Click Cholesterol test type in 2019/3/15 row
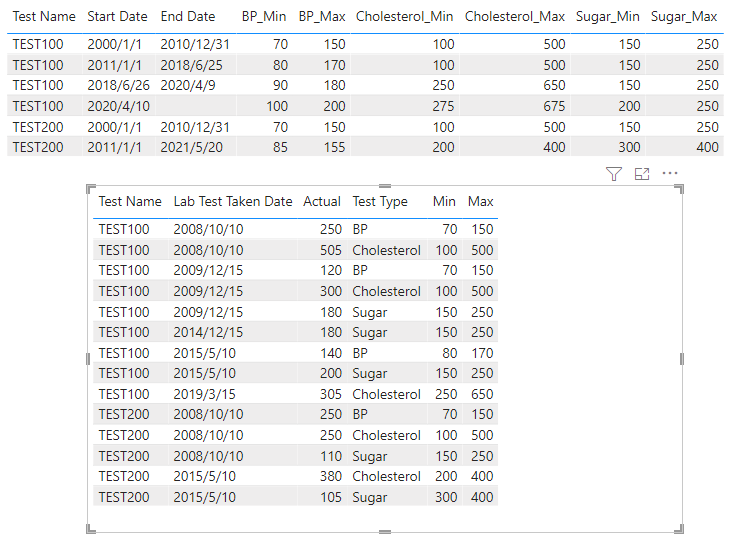 (x=386, y=394)
